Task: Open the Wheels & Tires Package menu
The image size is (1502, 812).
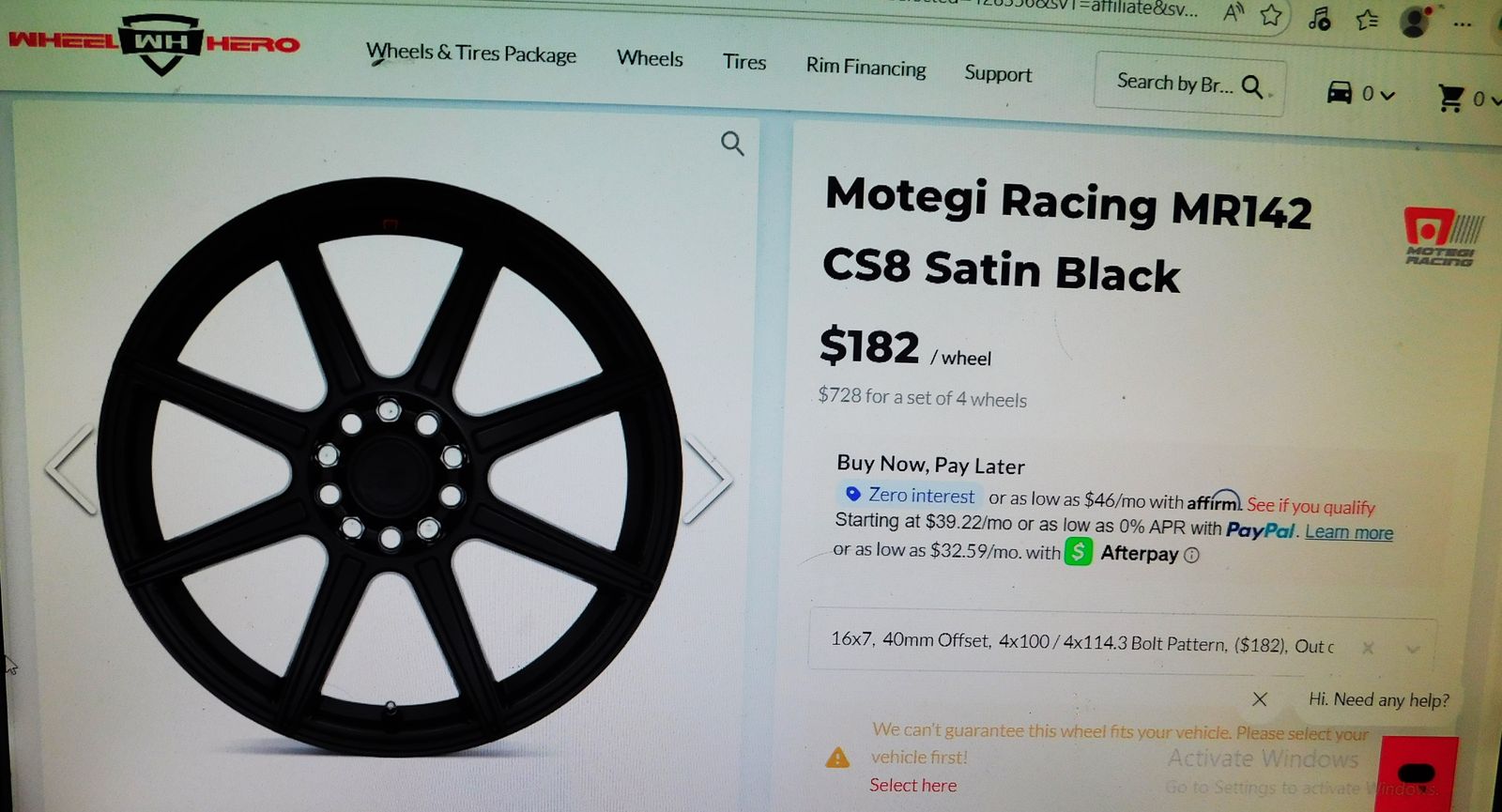Action: tap(471, 54)
